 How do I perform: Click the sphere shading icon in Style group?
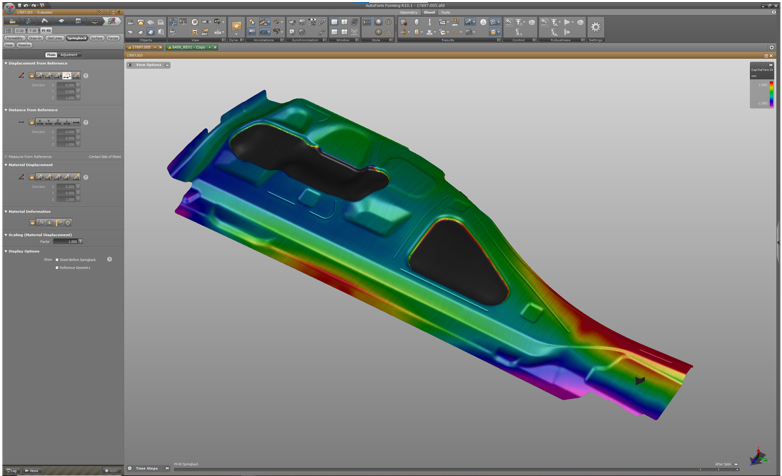pyautogui.click(x=379, y=22)
